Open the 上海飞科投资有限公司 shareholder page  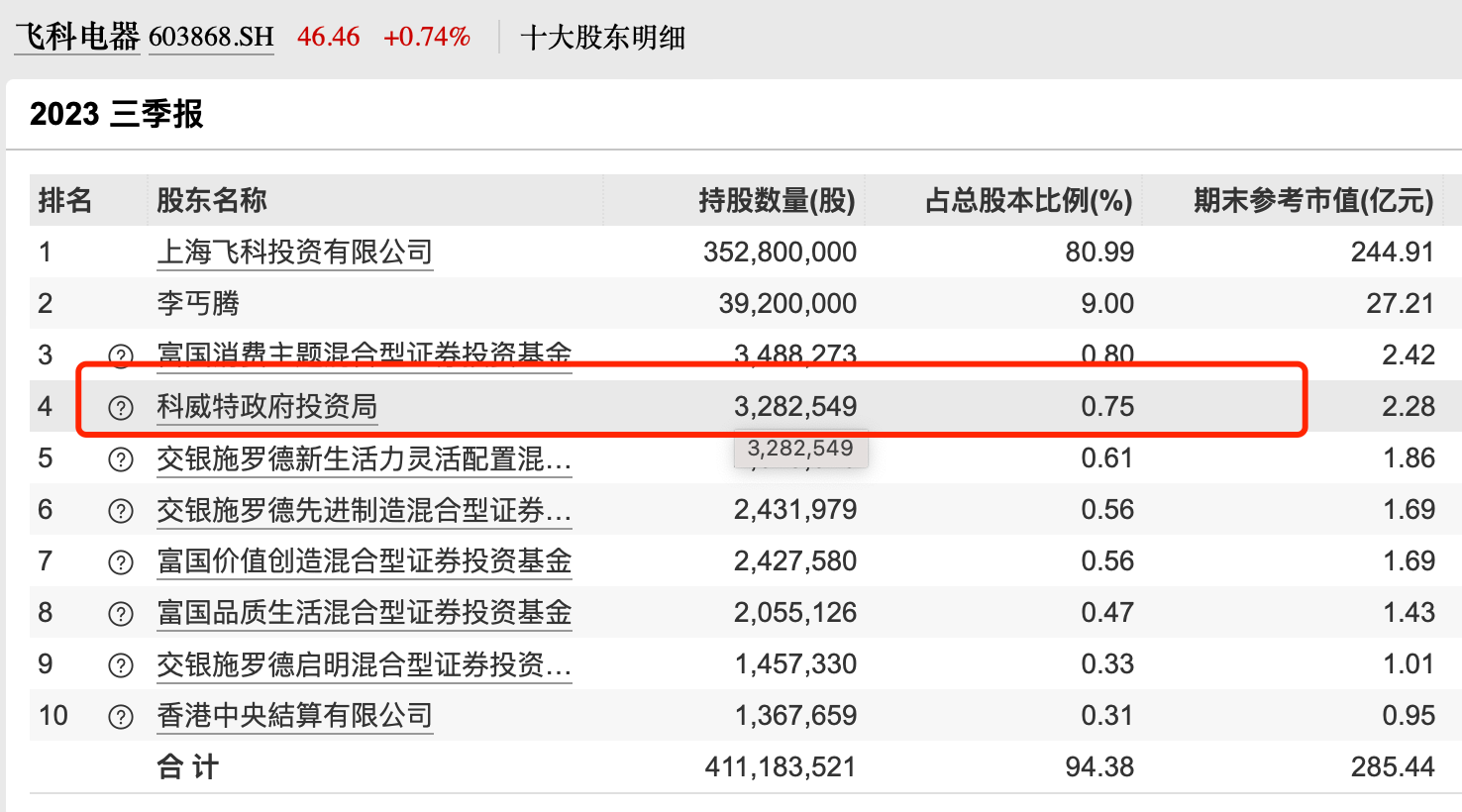click(295, 252)
